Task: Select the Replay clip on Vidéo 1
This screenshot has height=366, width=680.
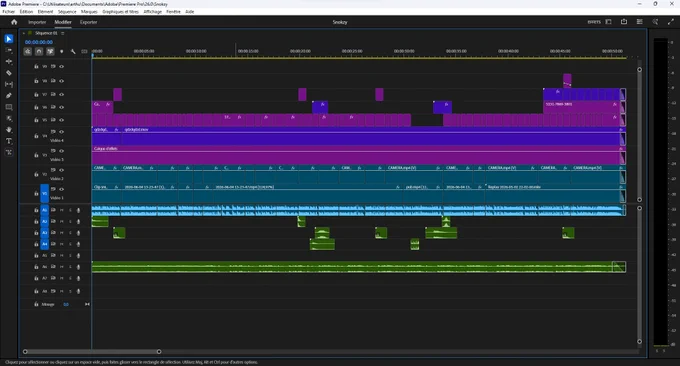Action: point(555,194)
